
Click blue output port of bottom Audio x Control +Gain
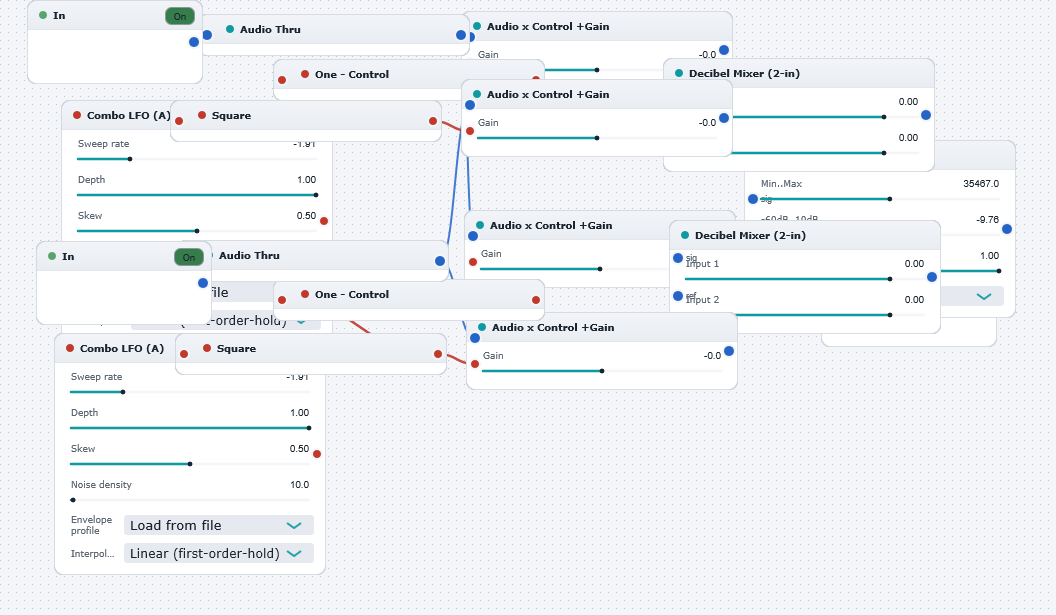tap(729, 351)
